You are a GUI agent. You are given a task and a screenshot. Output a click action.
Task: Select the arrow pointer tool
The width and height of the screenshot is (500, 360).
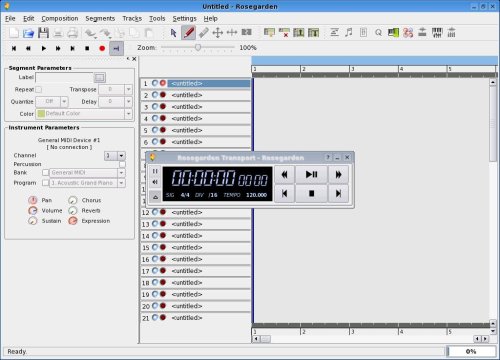pos(173,33)
